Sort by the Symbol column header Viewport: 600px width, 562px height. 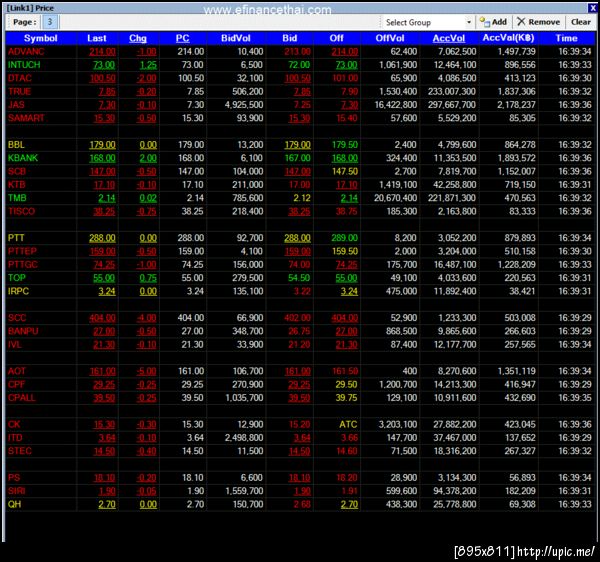tap(41, 38)
